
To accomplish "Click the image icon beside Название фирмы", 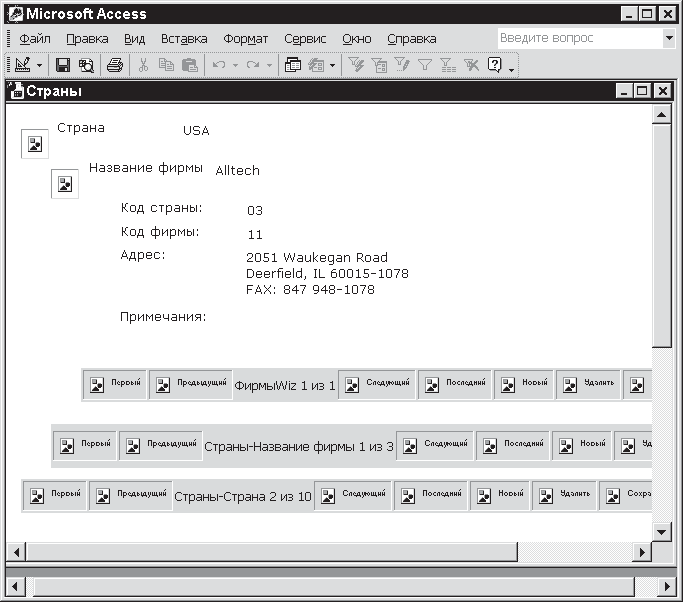I will (65, 184).
